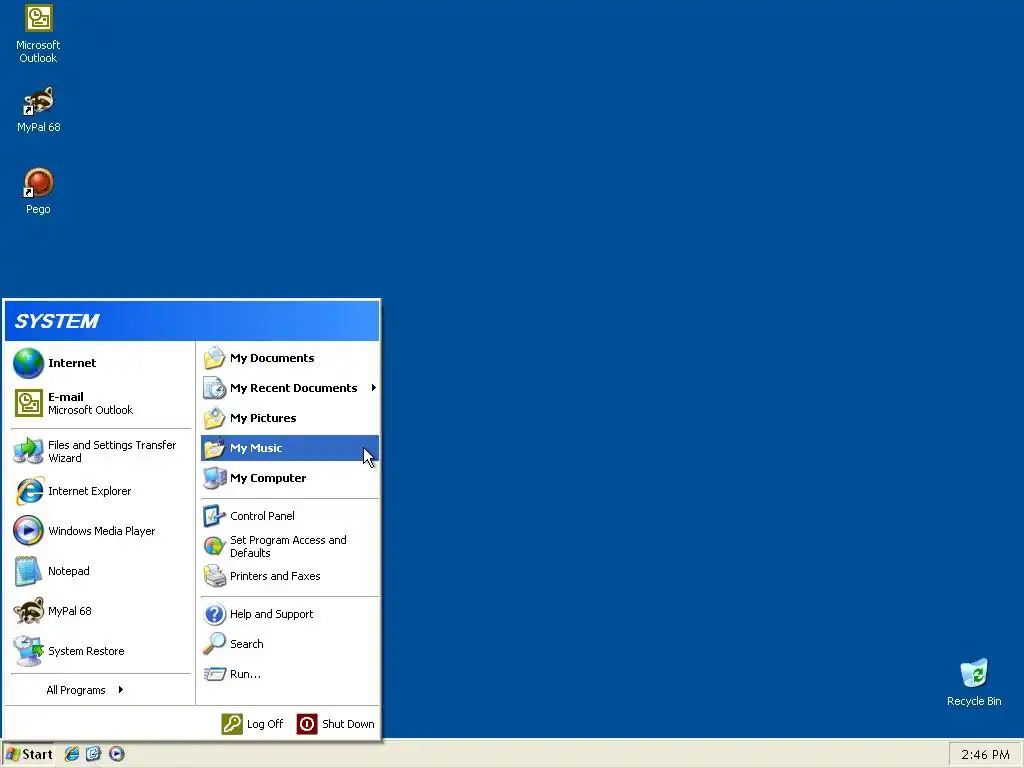This screenshot has width=1024, height=768.
Task: Click the Shut Down button
Action: click(x=336, y=724)
